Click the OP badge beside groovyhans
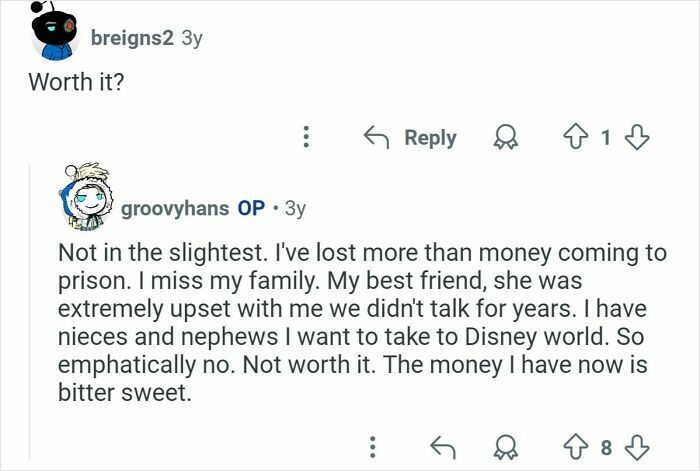 click(251, 209)
